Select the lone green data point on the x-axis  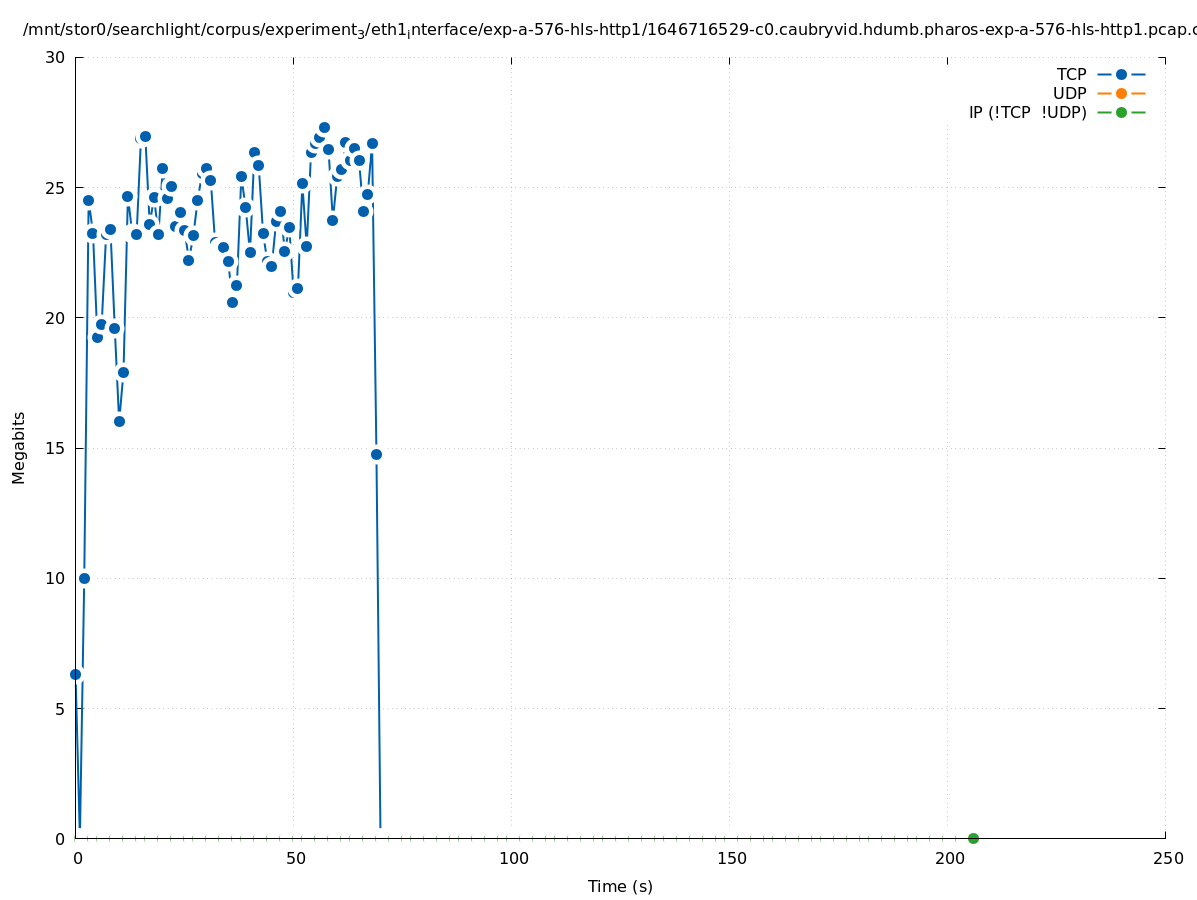click(x=973, y=838)
